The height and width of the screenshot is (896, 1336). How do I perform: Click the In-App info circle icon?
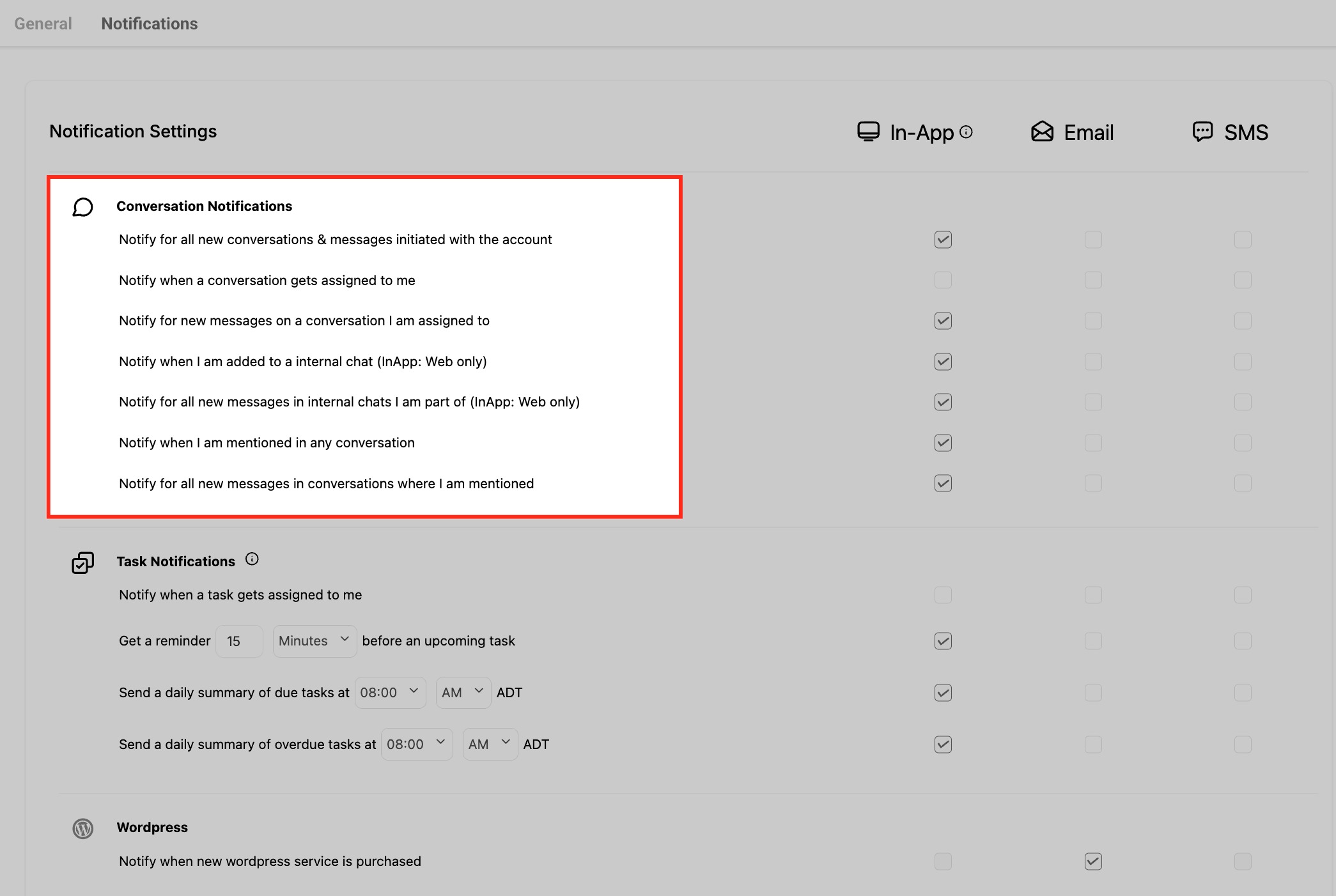(967, 132)
